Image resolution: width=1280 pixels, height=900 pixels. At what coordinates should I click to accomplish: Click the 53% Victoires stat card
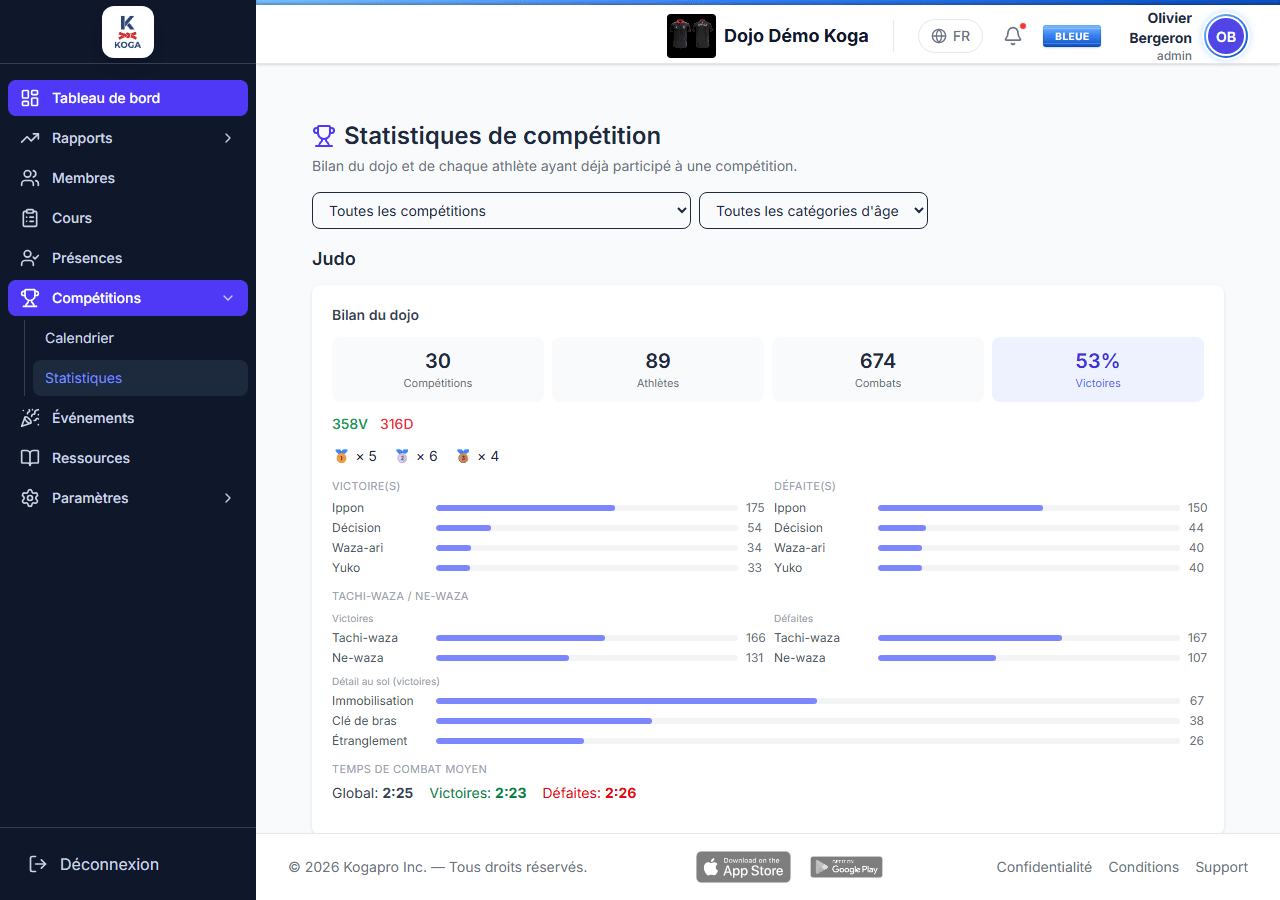tap(1098, 369)
